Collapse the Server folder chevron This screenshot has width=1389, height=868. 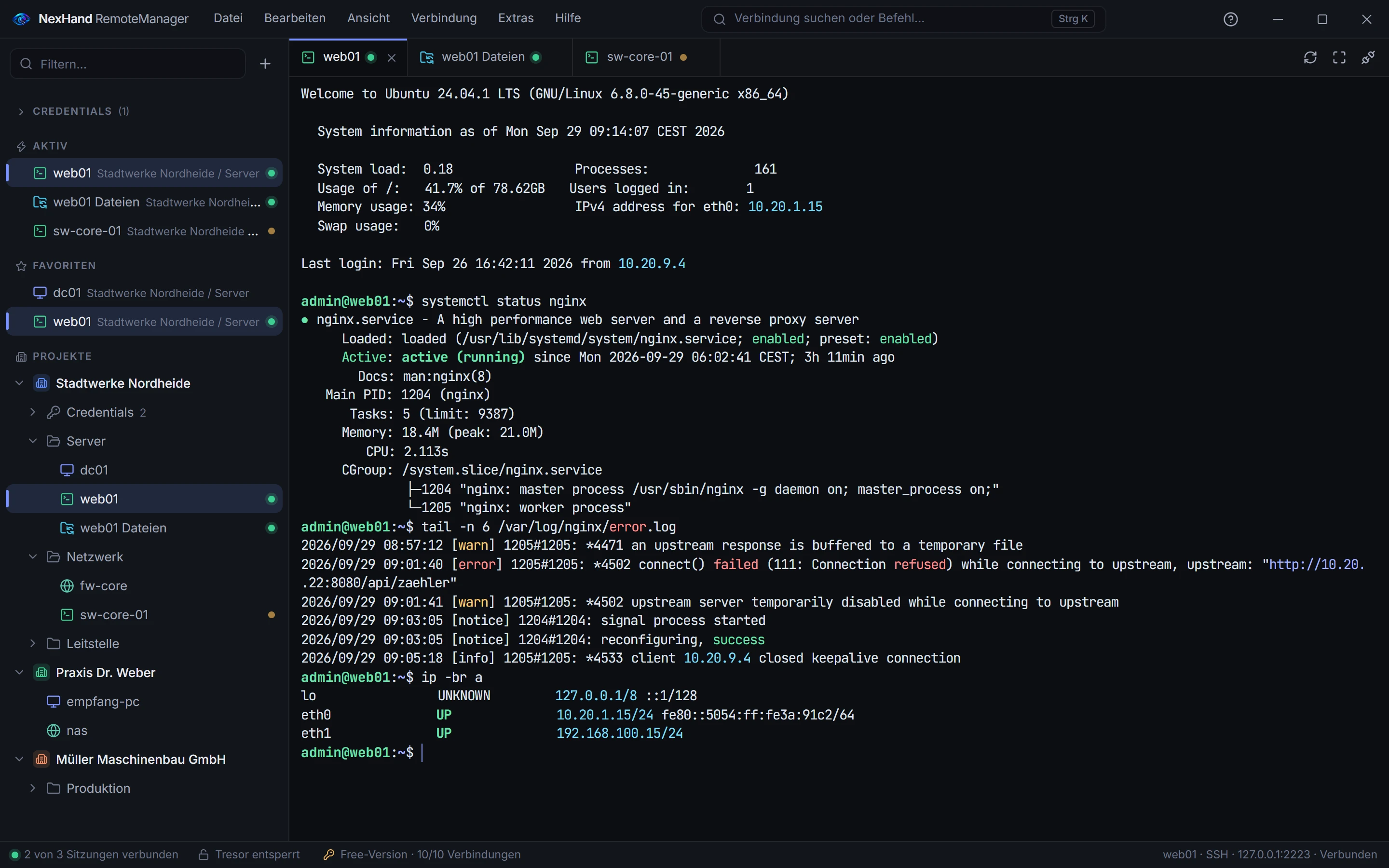coord(33,441)
